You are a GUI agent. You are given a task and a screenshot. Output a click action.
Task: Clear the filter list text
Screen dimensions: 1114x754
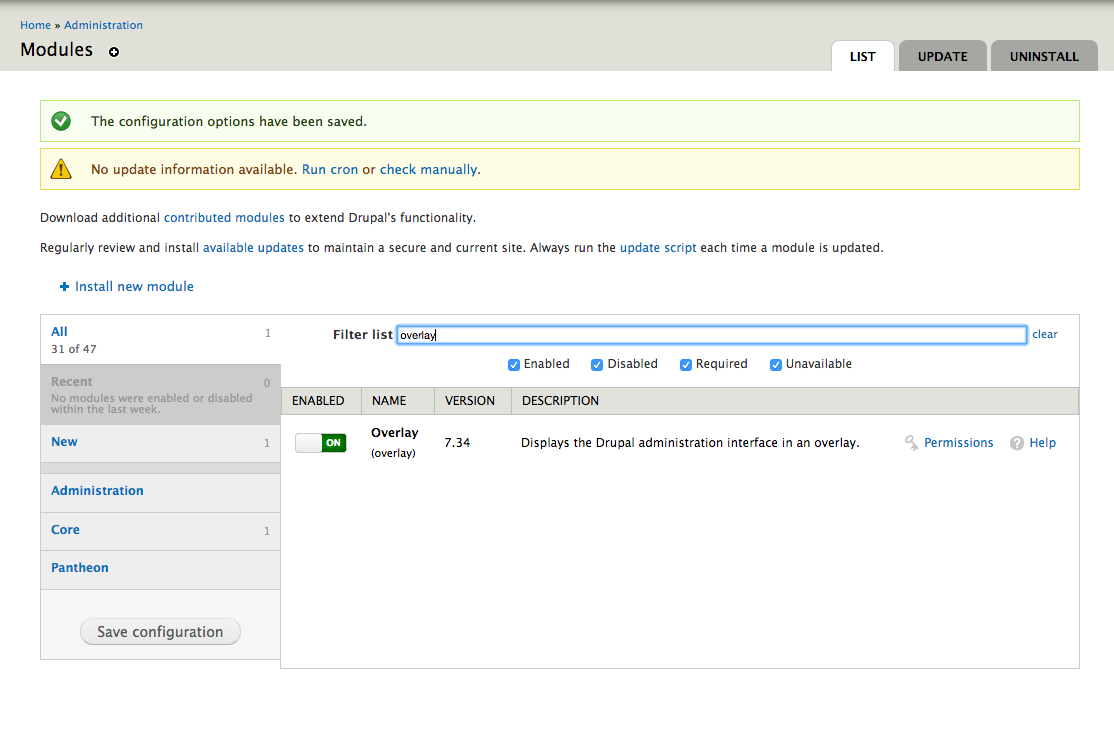(1044, 334)
